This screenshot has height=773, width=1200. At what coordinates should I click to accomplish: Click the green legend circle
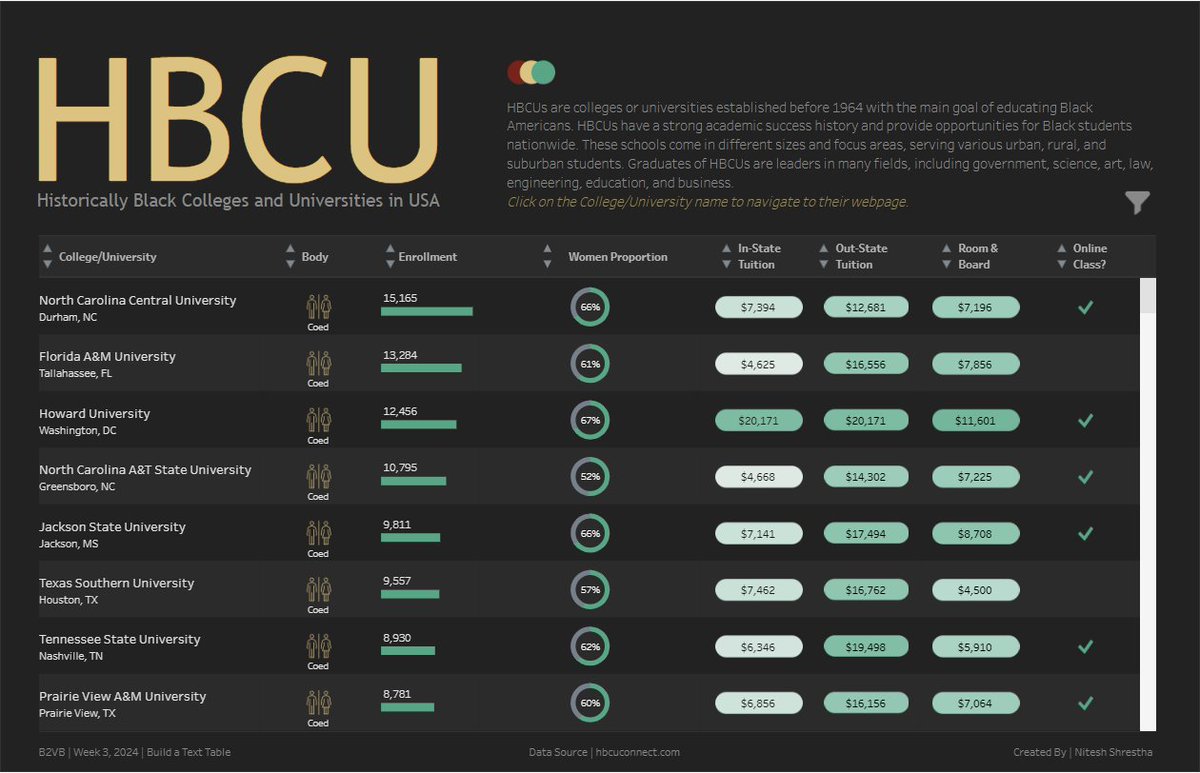coord(543,72)
